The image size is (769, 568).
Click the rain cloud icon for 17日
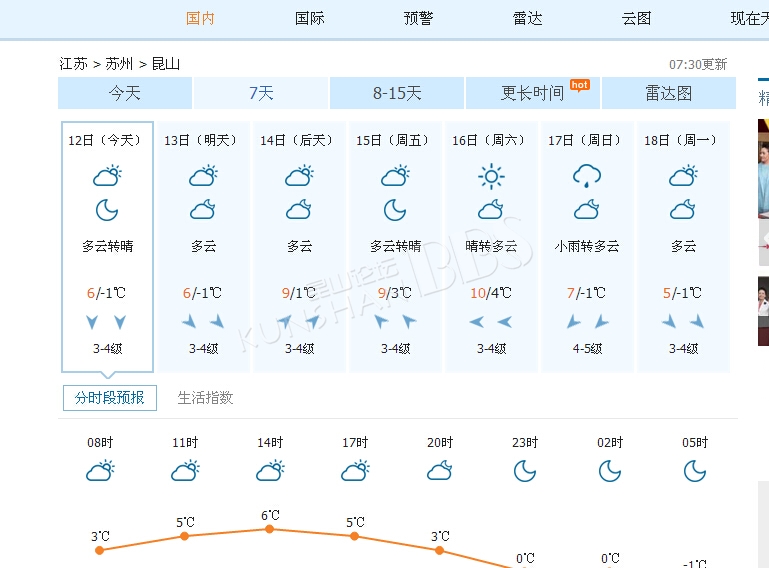click(x=587, y=176)
